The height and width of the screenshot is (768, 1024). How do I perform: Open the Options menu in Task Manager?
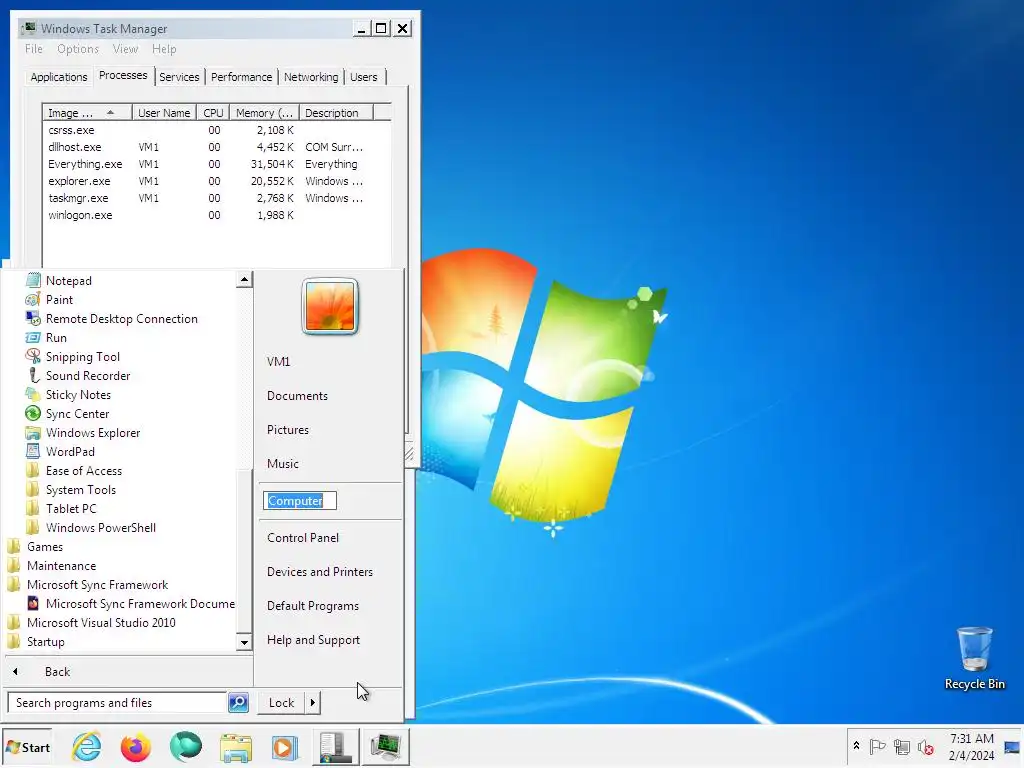pos(78,49)
